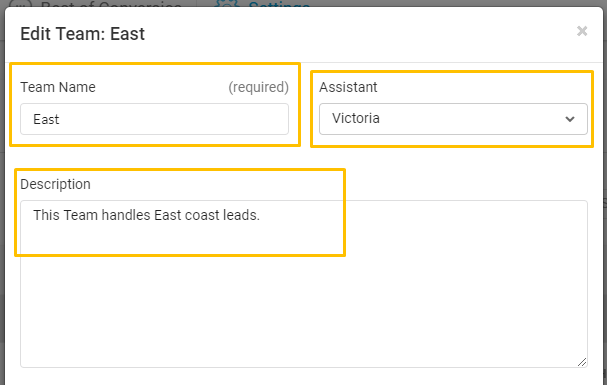Open the Cost of Conversion tab

pos(111,3)
